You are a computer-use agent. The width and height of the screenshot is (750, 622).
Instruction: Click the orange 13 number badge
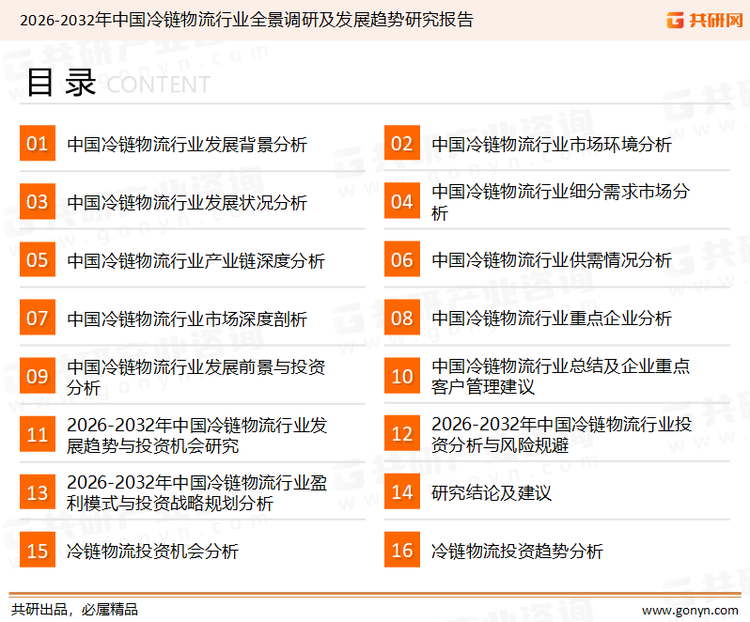[37, 492]
